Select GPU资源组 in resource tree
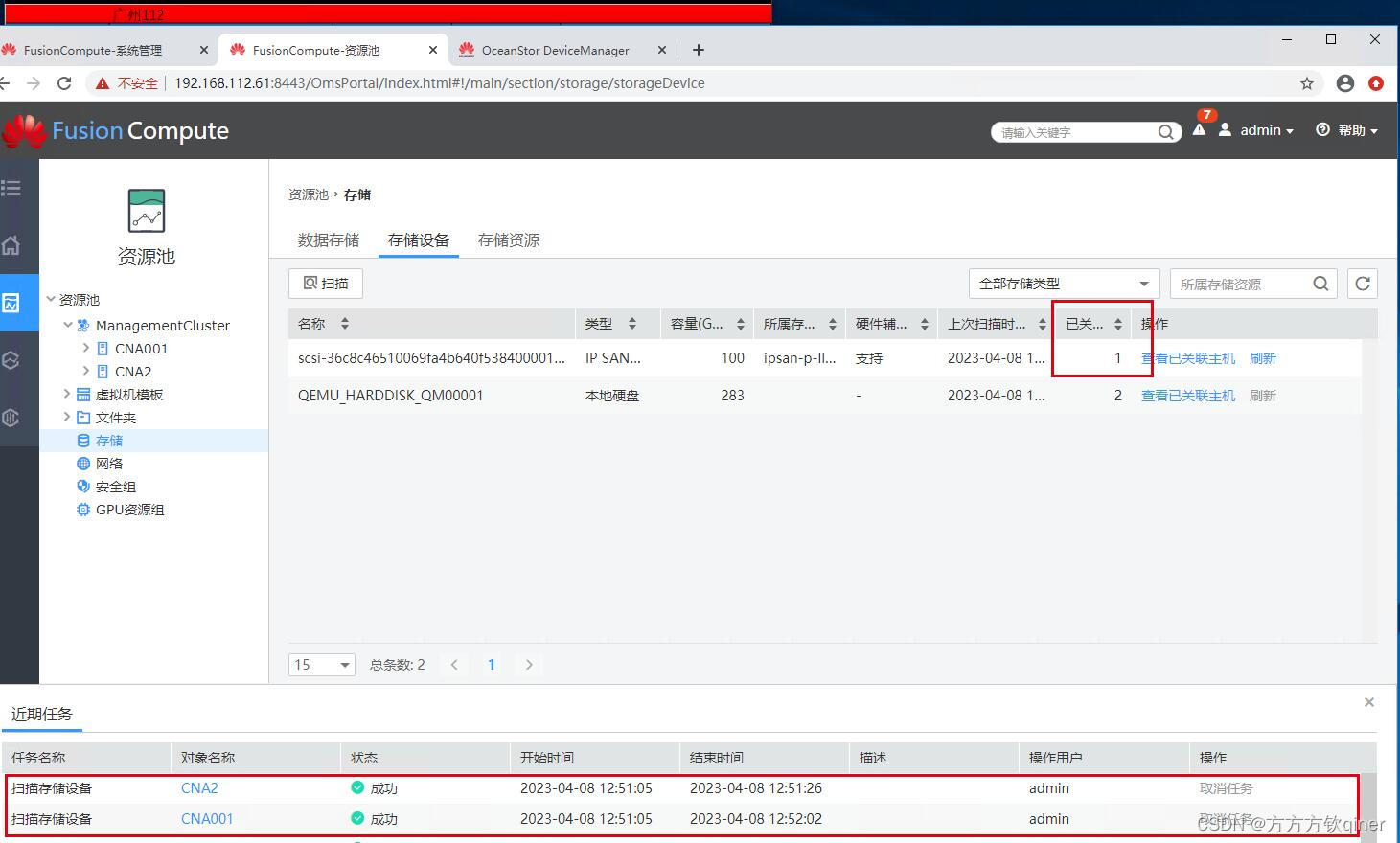This screenshot has width=1400, height=843. pos(130,510)
